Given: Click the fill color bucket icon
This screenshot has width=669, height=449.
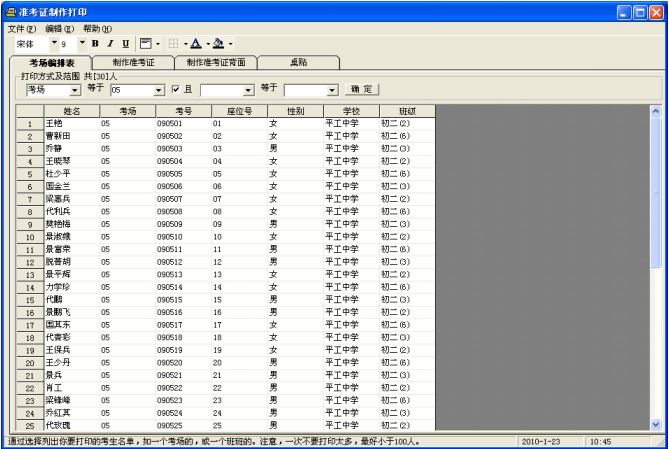Looking at the screenshot, I should pyautogui.click(x=218, y=44).
